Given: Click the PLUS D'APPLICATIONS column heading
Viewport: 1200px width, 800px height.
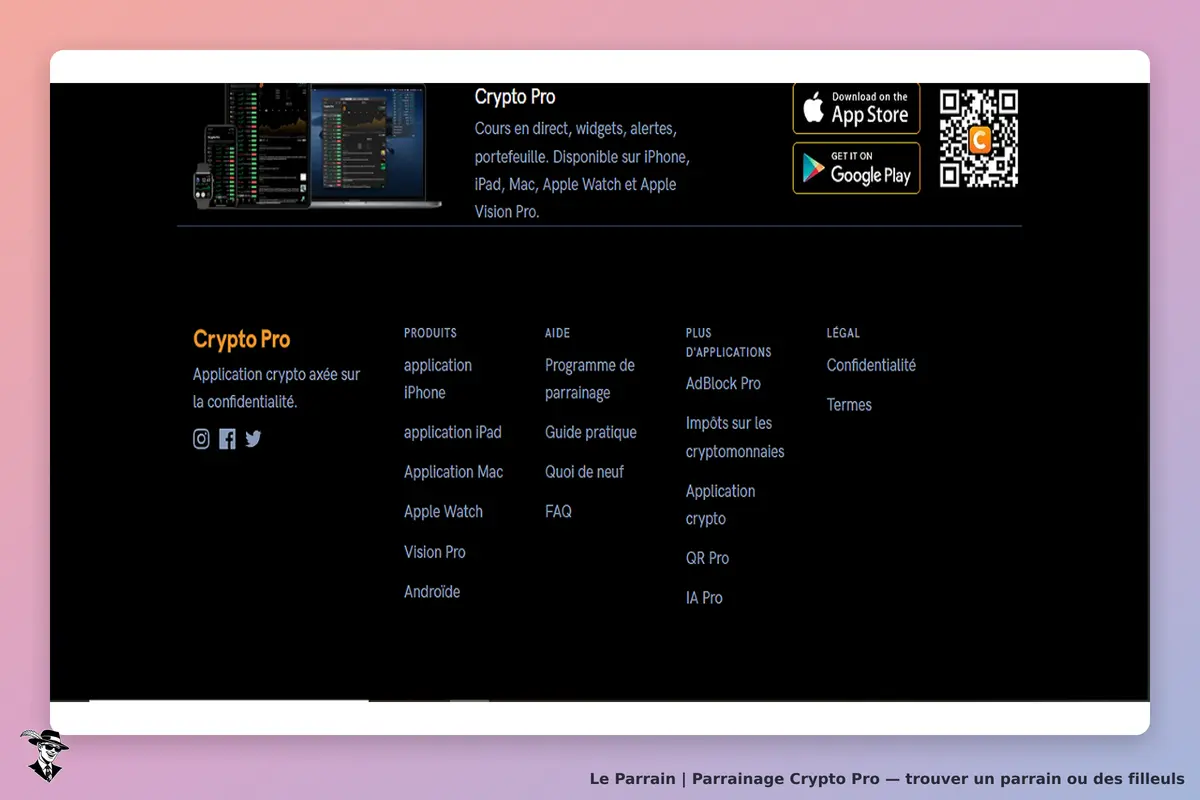Looking at the screenshot, I should [728, 342].
